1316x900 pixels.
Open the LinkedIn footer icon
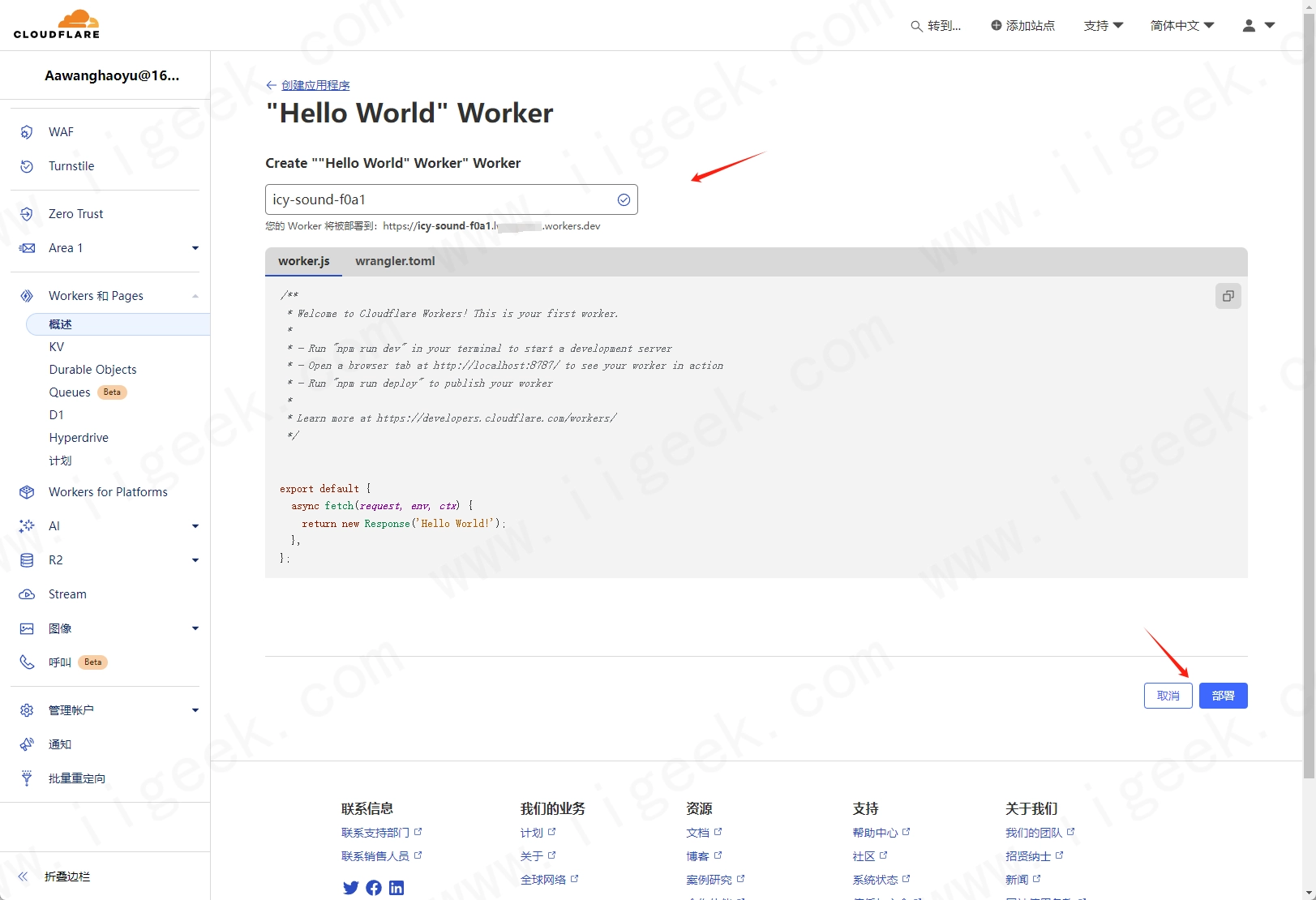click(397, 888)
